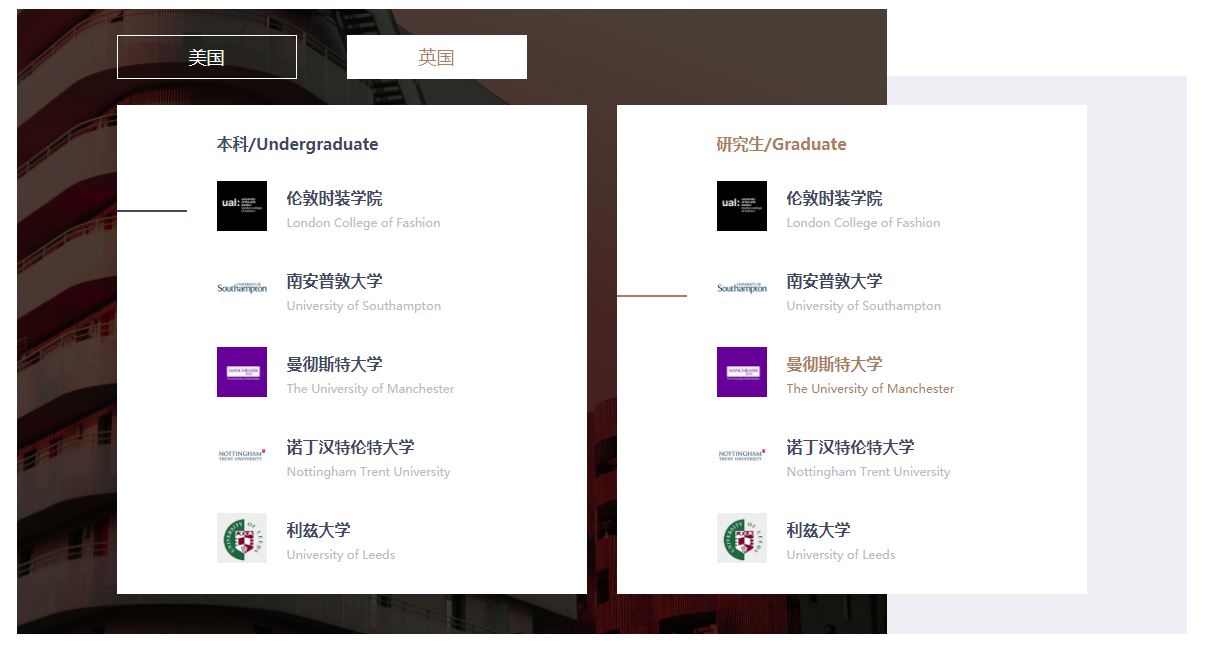
Task: Select the 研究生/Graduate heading
Action: click(781, 144)
